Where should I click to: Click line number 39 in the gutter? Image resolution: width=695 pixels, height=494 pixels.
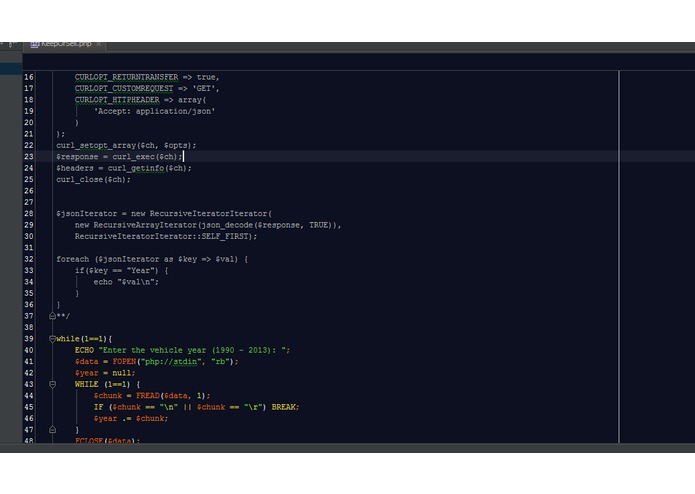pos(29,339)
